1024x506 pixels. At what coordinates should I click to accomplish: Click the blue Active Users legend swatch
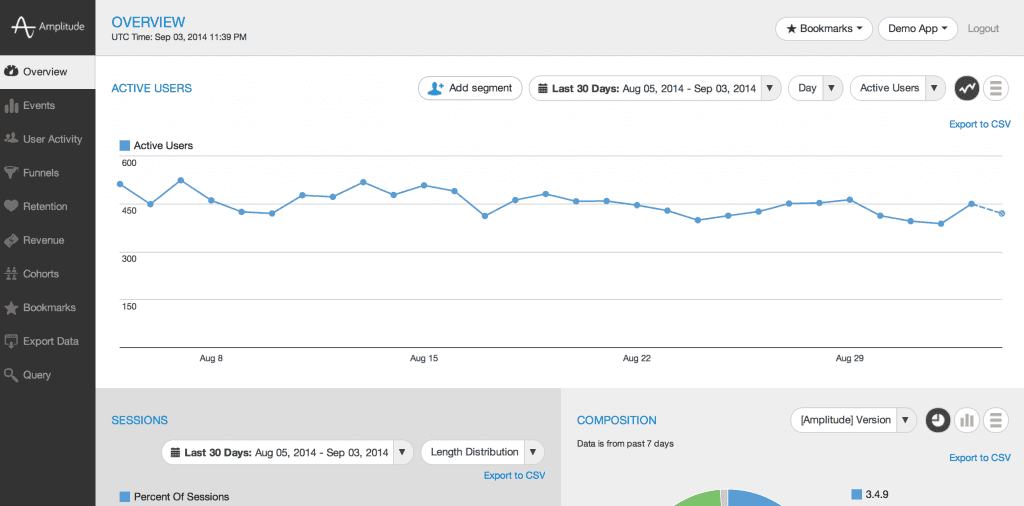(x=125, y=146)
